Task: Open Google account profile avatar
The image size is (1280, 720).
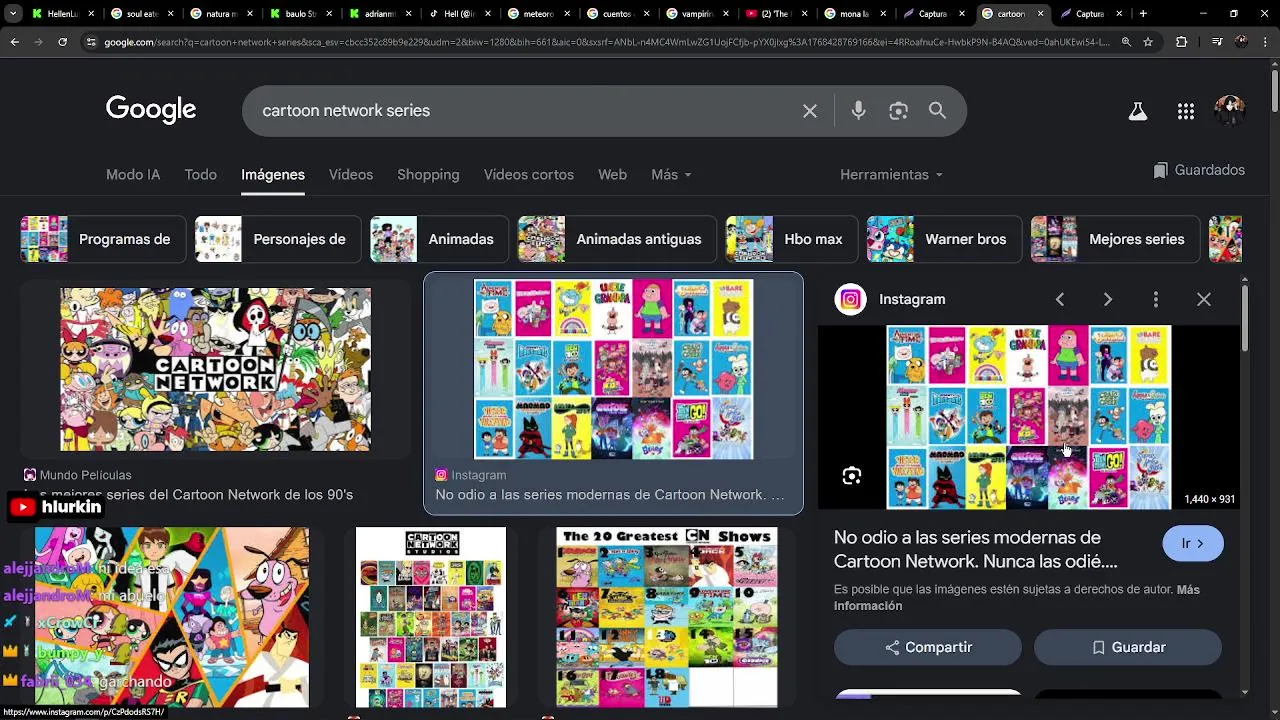Action: point(1229,111)
